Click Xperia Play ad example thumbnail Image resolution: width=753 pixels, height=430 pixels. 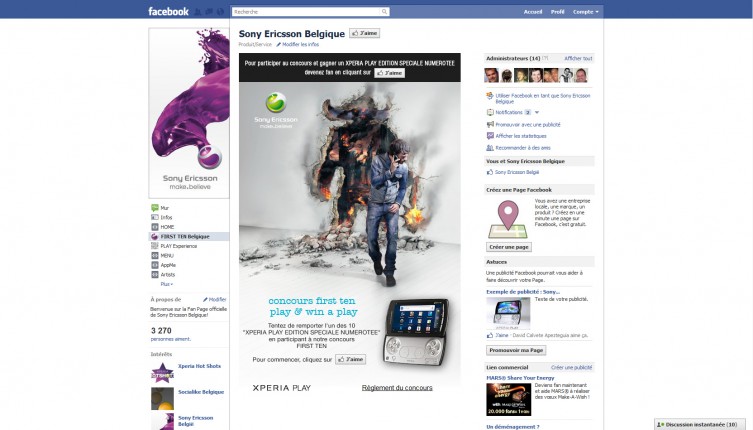[508, 313]
